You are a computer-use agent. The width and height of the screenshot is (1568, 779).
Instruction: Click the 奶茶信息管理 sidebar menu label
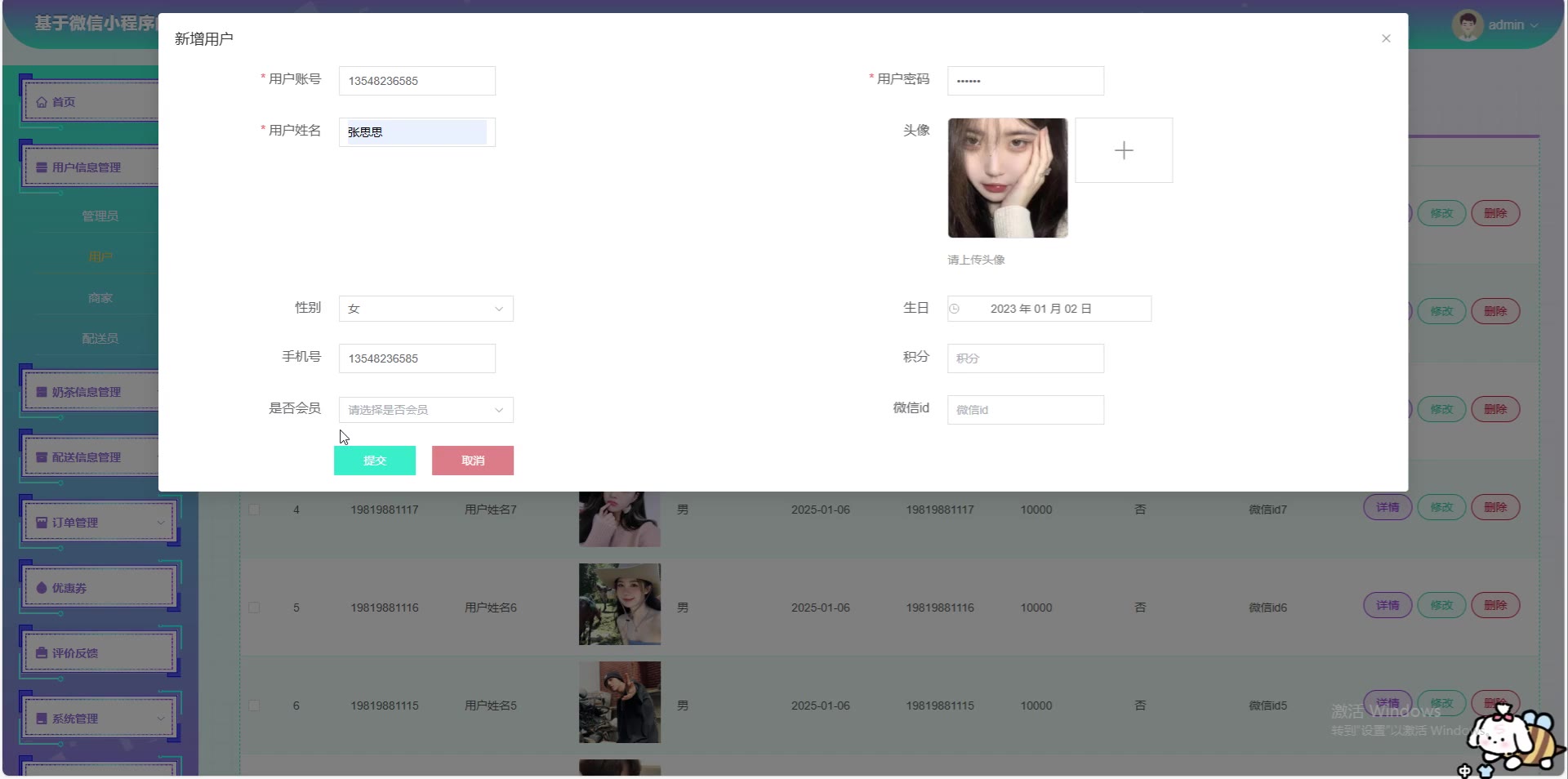click(87, 392)
